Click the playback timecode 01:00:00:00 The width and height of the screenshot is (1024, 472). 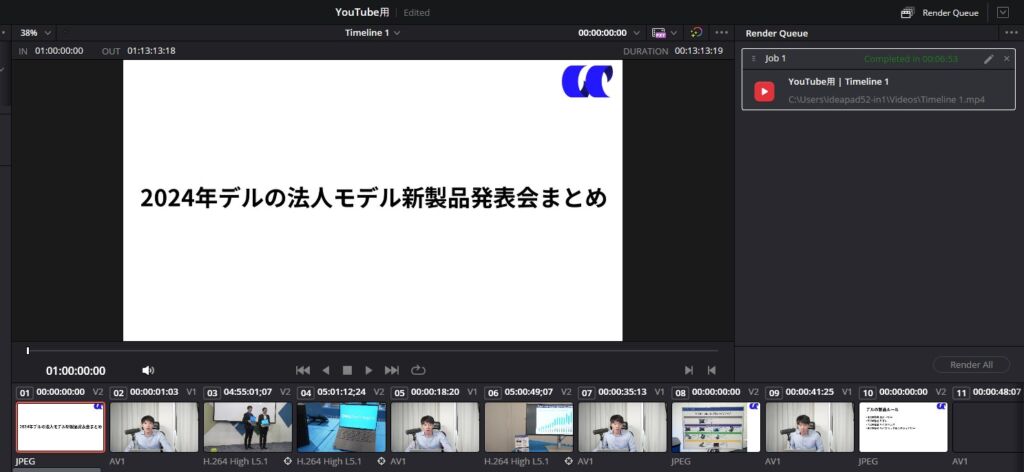click(x=76, y=371)
